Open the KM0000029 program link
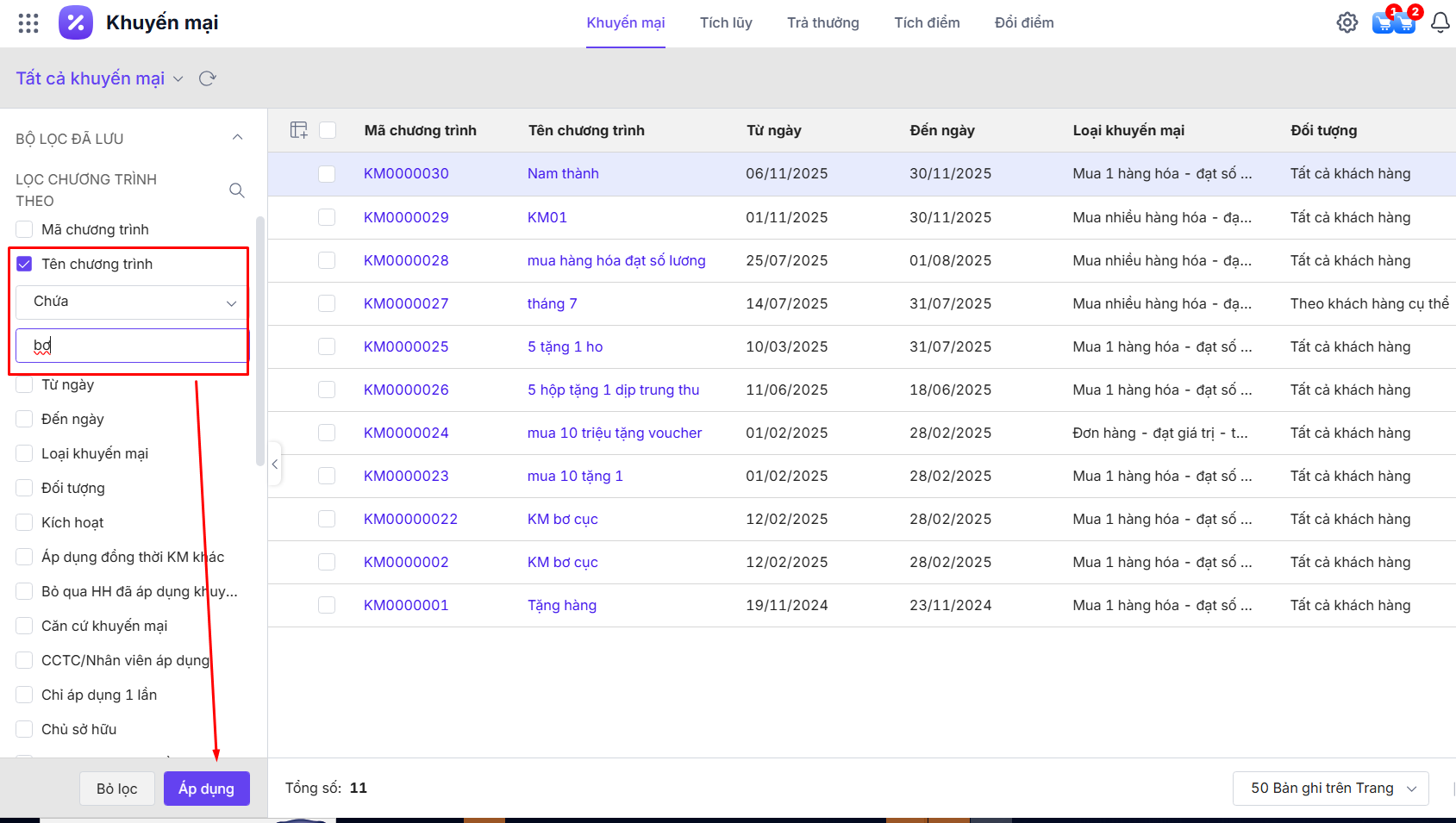 click(x=406, y=217)
